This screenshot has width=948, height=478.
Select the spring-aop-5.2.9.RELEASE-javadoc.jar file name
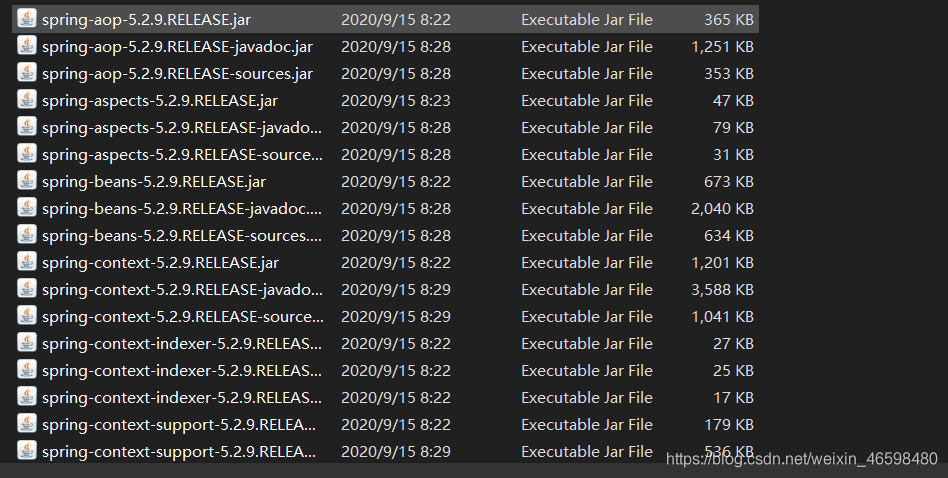pyautogui.click(x=176, y=47)
